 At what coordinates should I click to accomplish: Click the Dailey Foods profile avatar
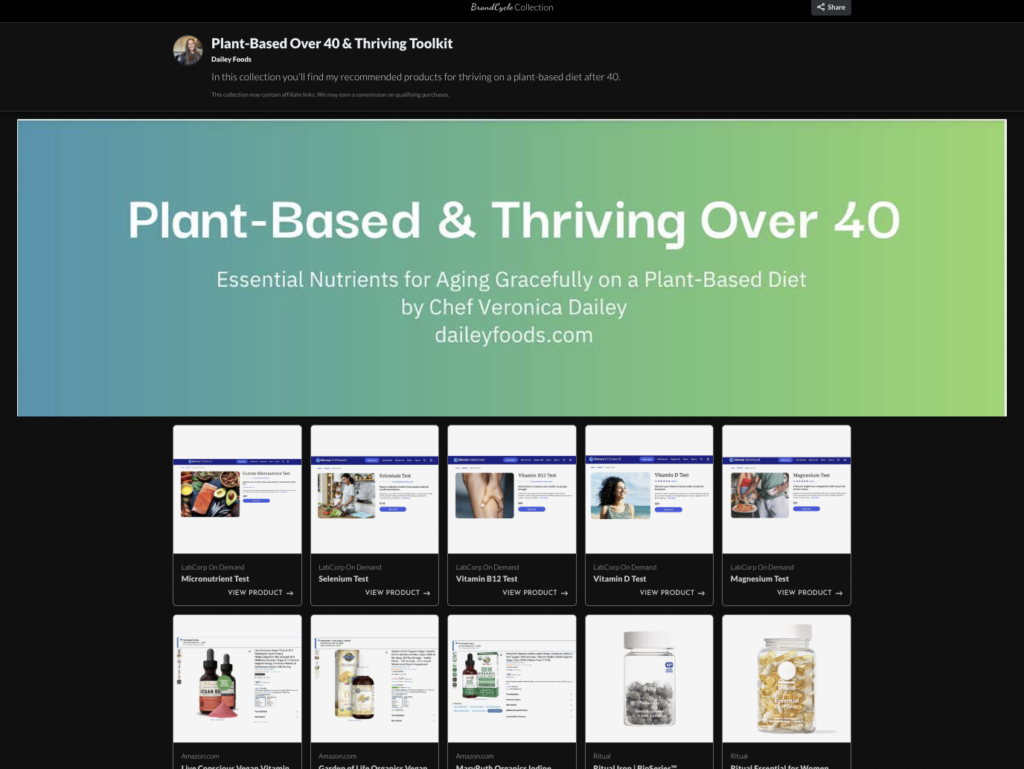[x=188, y=51]
